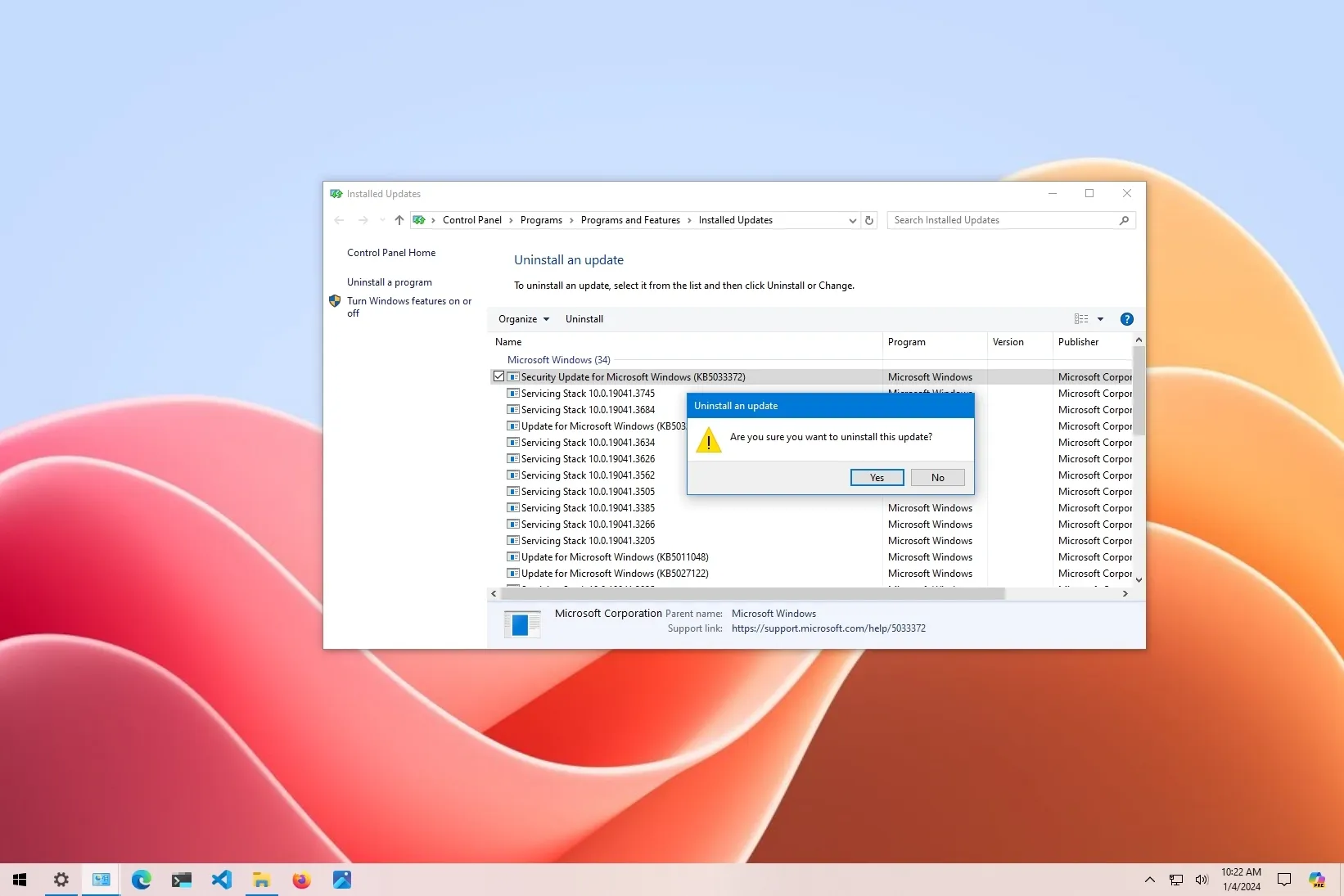Open the Windows Start menu
Image resolution: width=1344 pixels, height=896 pixels.
tap(20, 880)
